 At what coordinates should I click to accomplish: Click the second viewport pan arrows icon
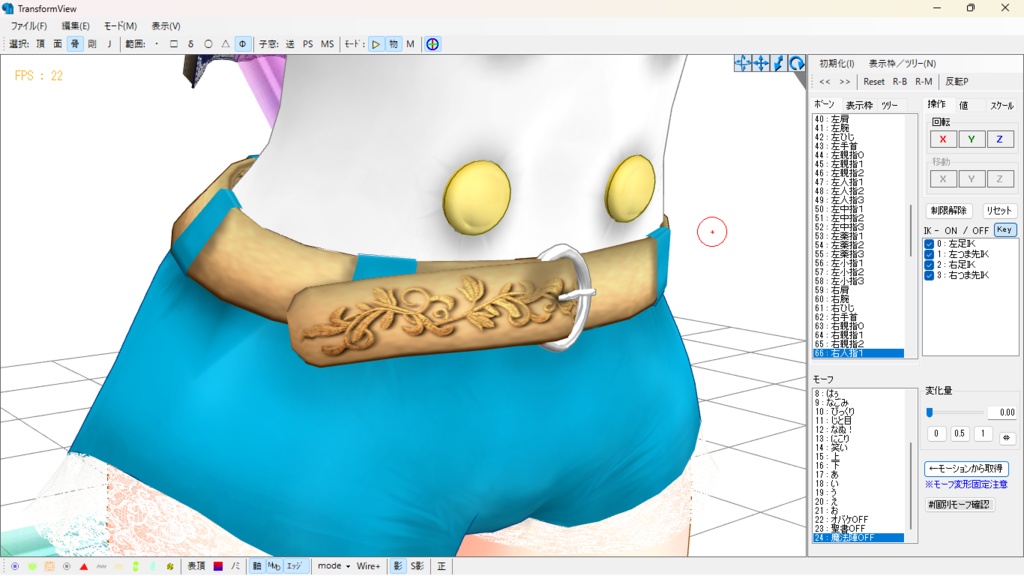pyautogui.click(x=761, y=63)
